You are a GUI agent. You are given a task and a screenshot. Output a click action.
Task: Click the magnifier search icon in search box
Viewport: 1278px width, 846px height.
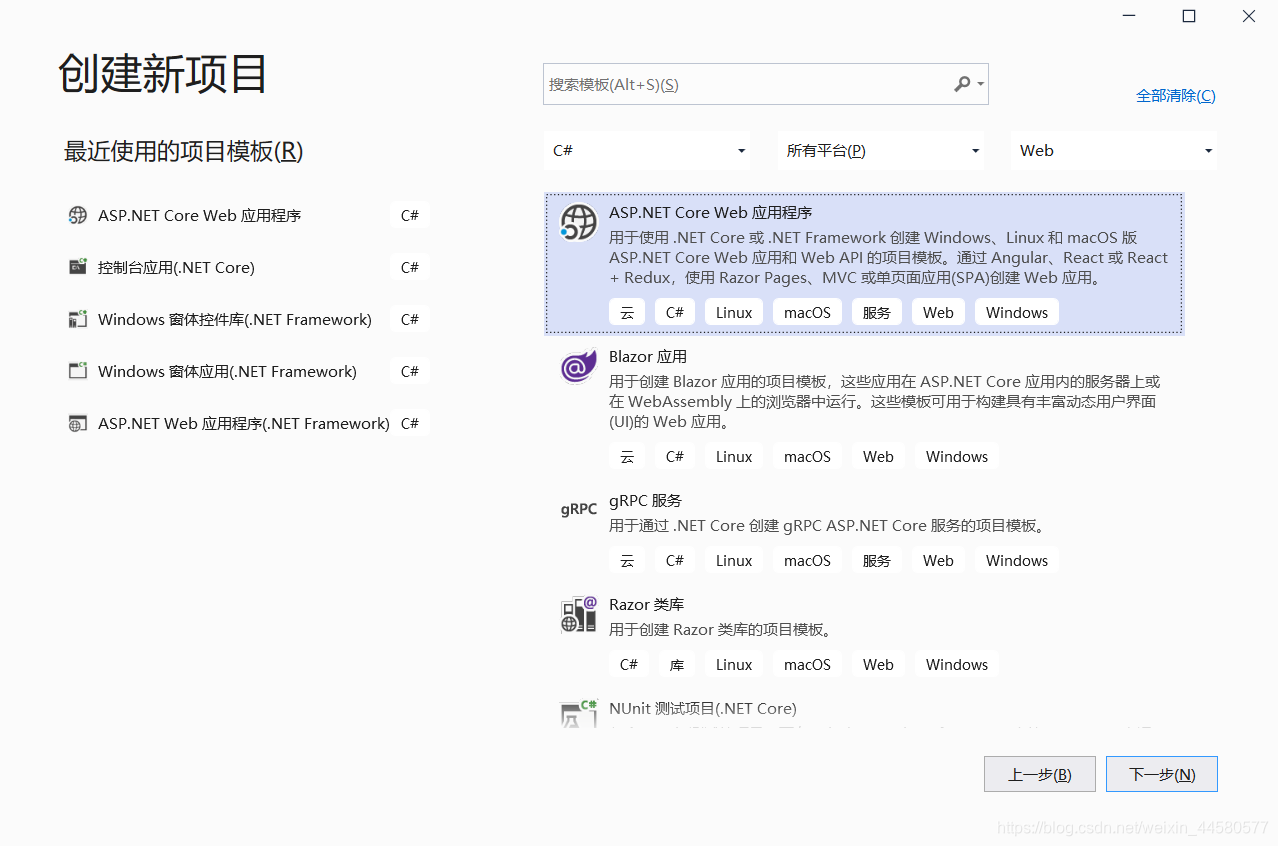pyautogui.click(x=962, y=84)
